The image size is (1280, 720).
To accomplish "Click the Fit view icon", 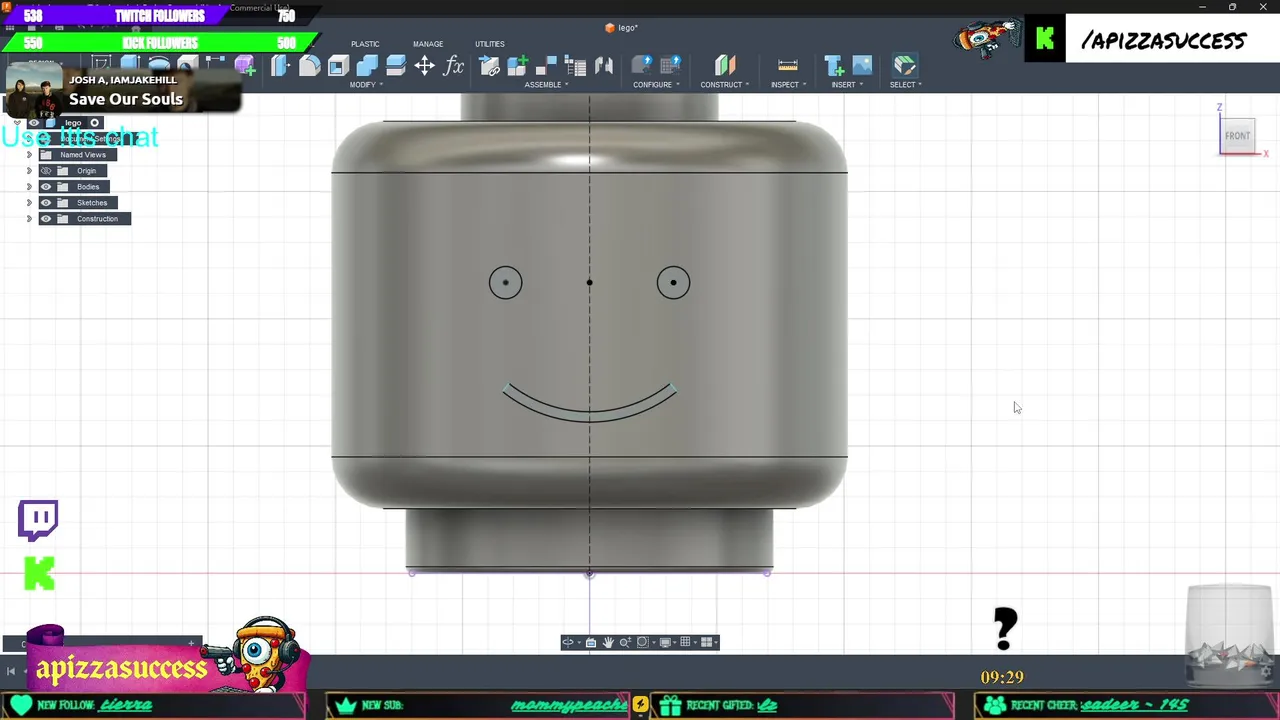I will (643, 642).
